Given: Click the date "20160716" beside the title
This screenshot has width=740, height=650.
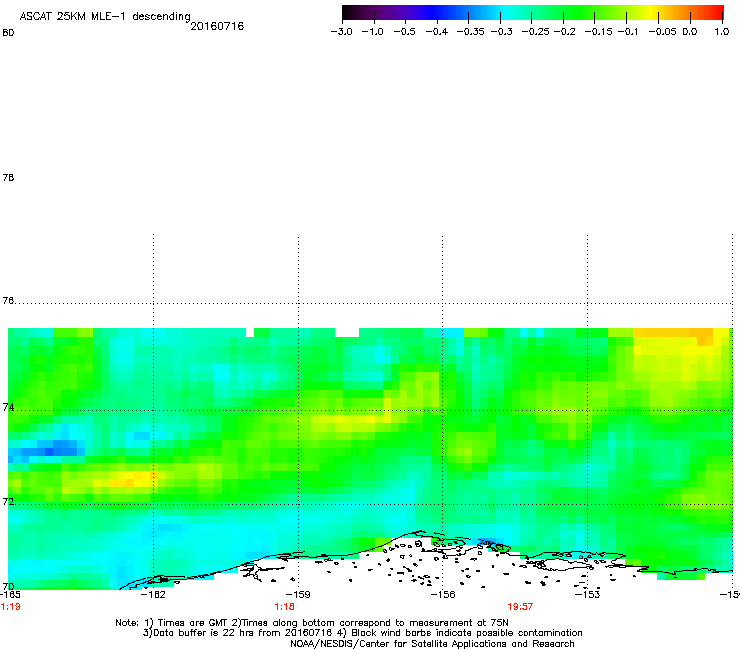Looking at the screenshot, I should [217, 26].
